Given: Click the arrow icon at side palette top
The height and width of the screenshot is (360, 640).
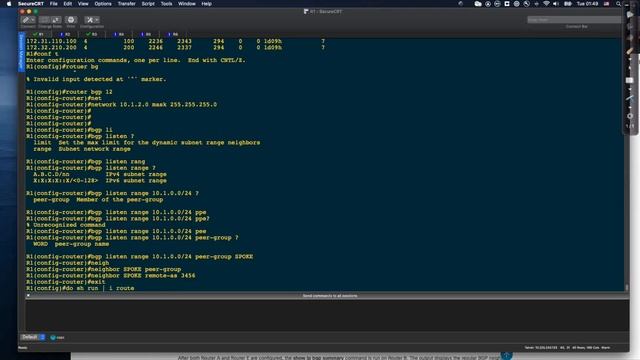Looking at the screenshot, I should [x=630, y=14].
